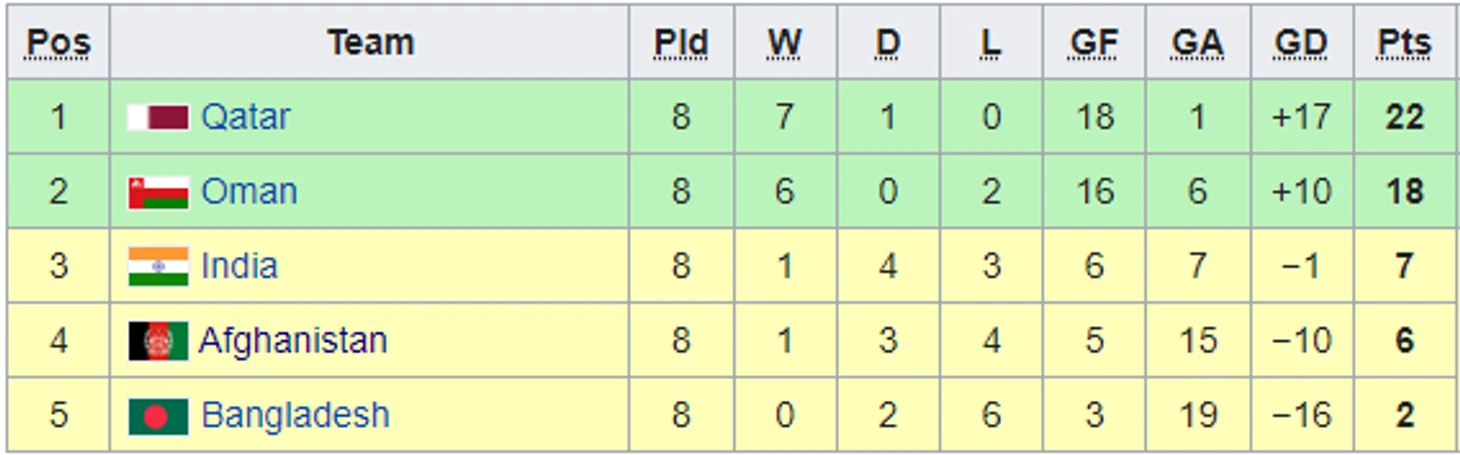1460x455 pixels.
Task: Click the GA column header
Action: click(1198, 43)
